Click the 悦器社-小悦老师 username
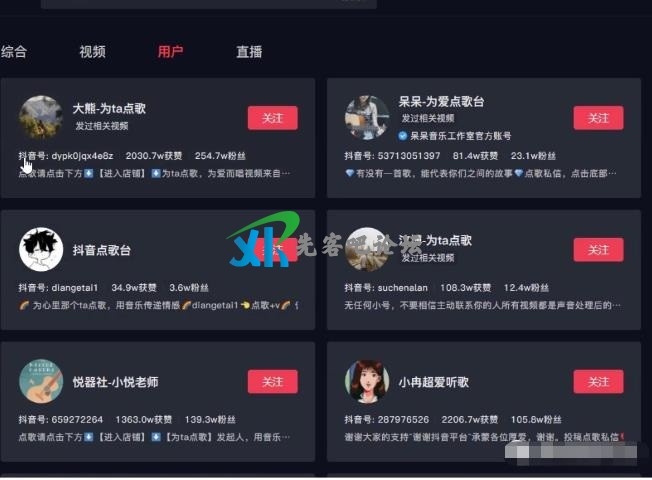 coord(115,382)
